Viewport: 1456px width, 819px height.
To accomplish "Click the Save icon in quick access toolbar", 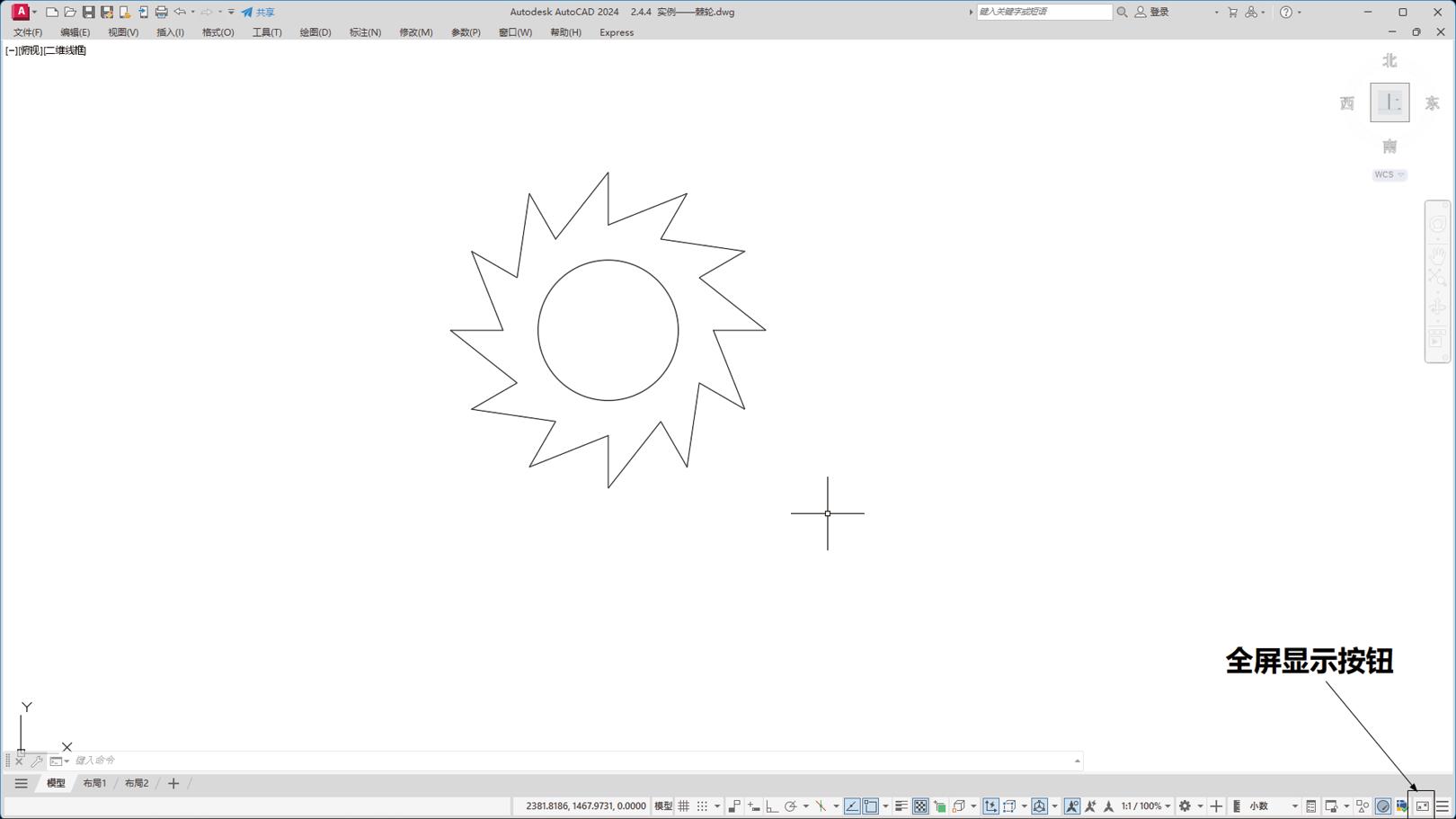I will [88, 13].
